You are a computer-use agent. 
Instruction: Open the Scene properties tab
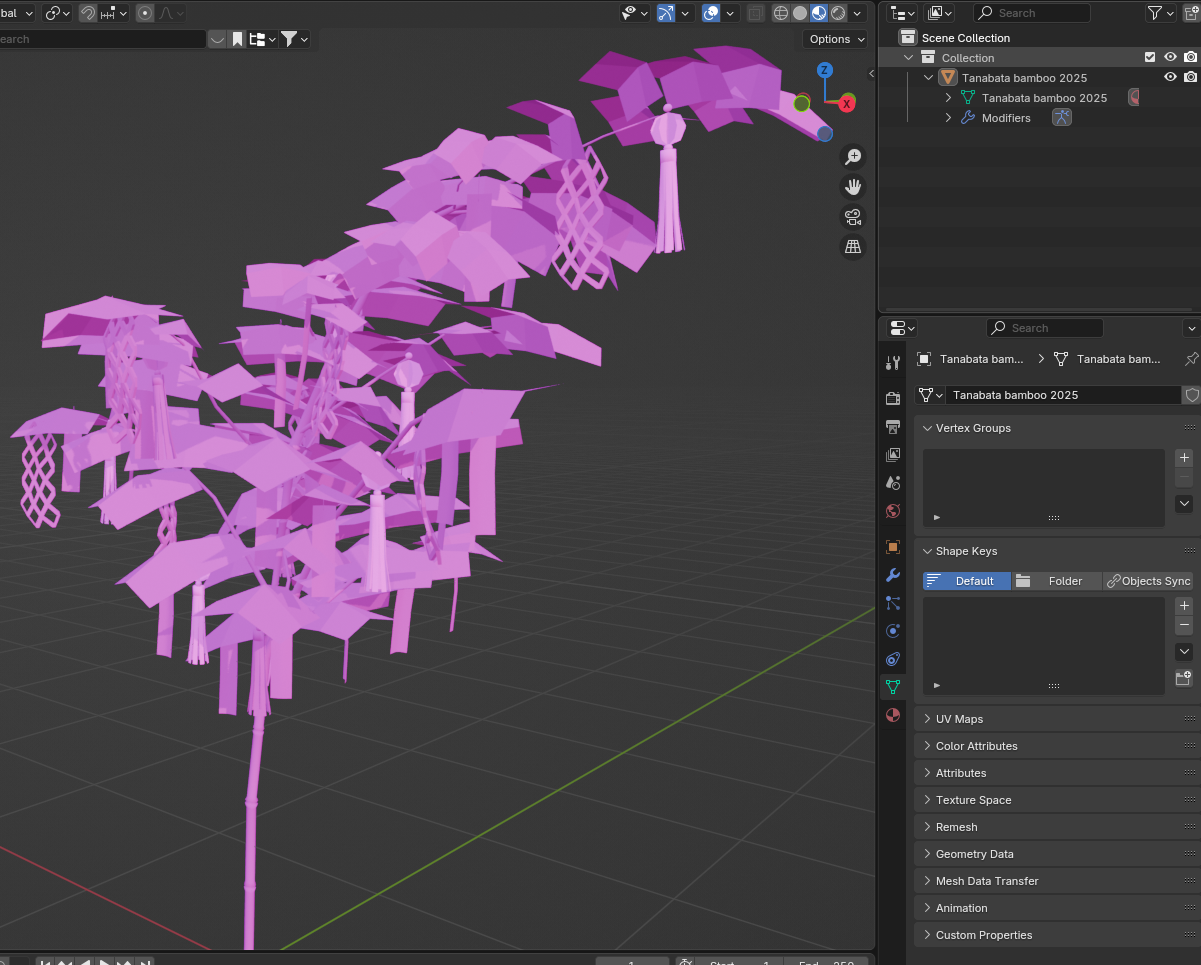tap(893, 482)
